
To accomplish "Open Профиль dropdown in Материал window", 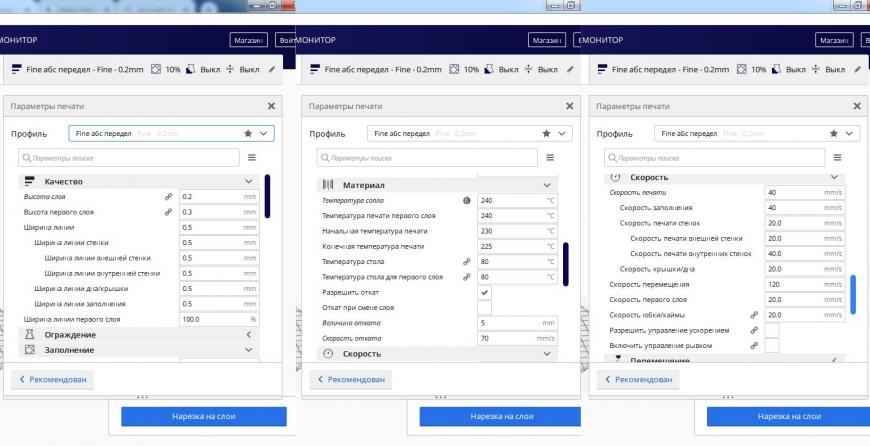I will (469, 133).
